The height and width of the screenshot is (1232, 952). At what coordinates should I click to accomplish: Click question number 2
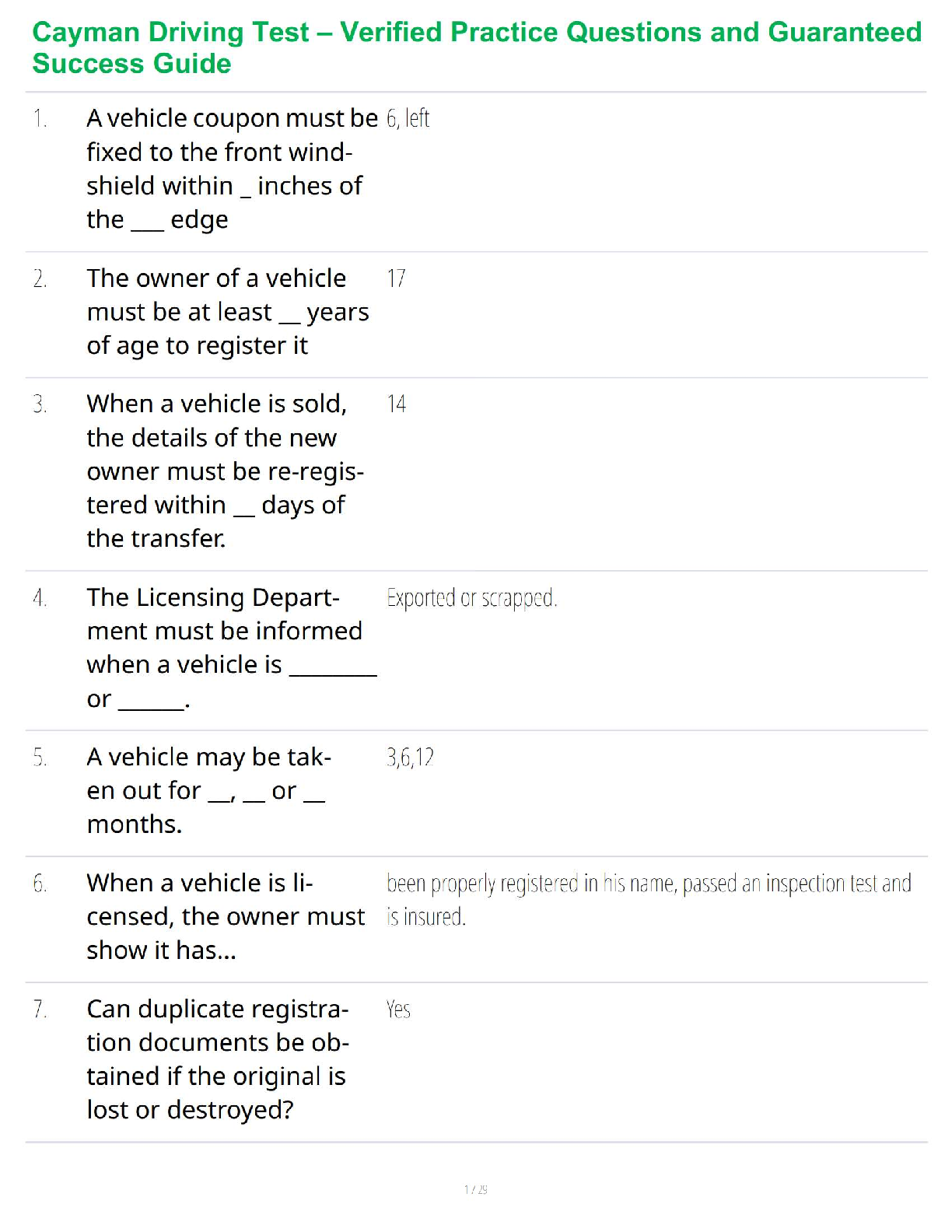click(x=40, y=278)
